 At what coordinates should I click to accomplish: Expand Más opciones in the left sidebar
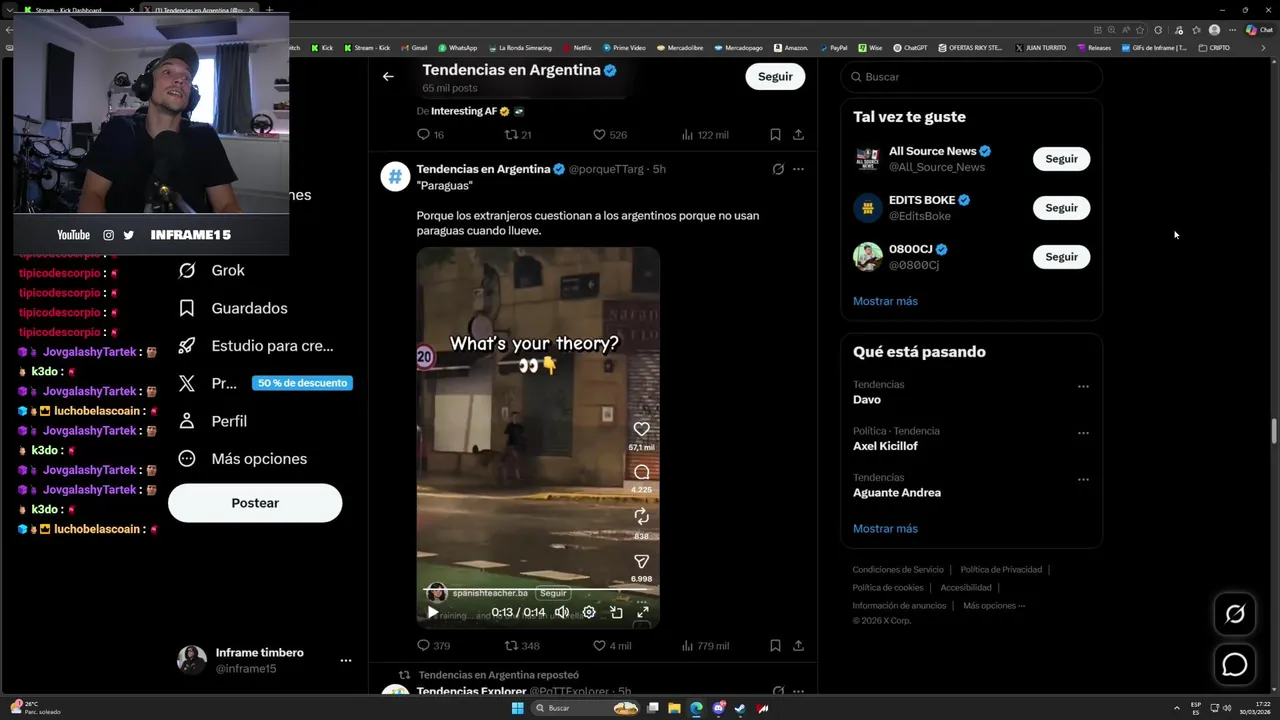click(x=242, y=459)
